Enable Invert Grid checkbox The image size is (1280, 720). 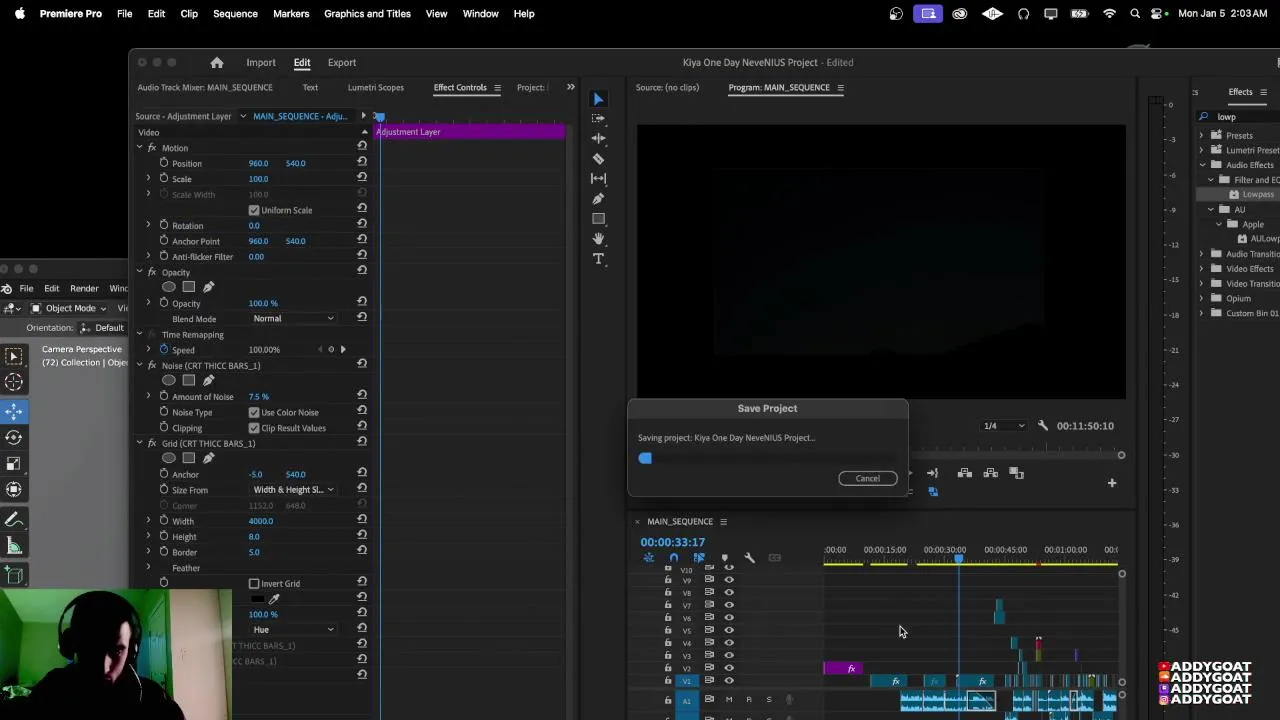click(254, 584)
